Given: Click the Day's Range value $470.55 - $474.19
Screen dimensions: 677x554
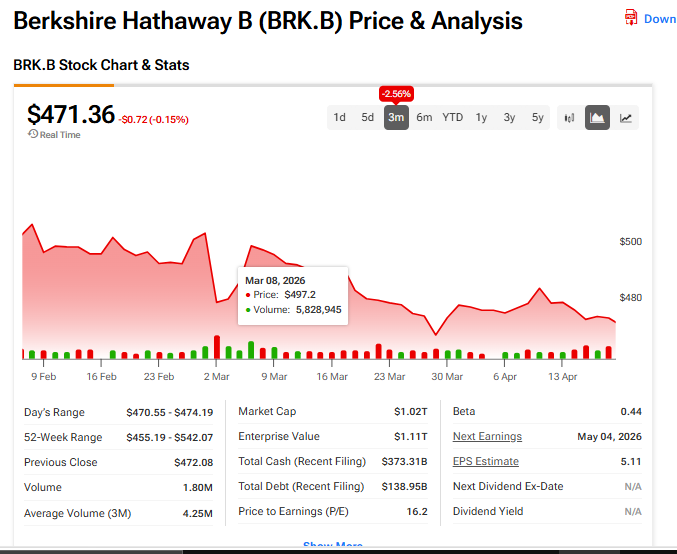Looking at the screenshot, I should point(170,412).
